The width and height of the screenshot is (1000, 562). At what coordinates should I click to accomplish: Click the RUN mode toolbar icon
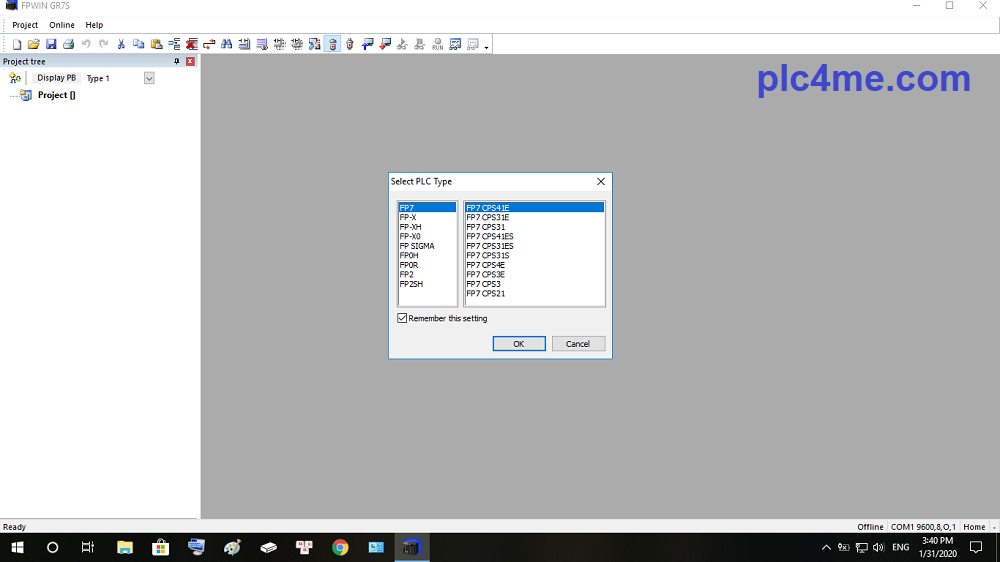pyautogui.click(x=437, y=44)
